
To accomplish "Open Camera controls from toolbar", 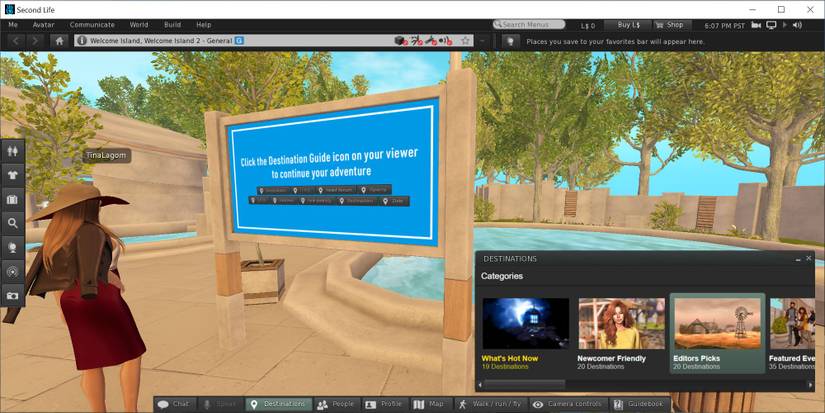I will [569, 404].
